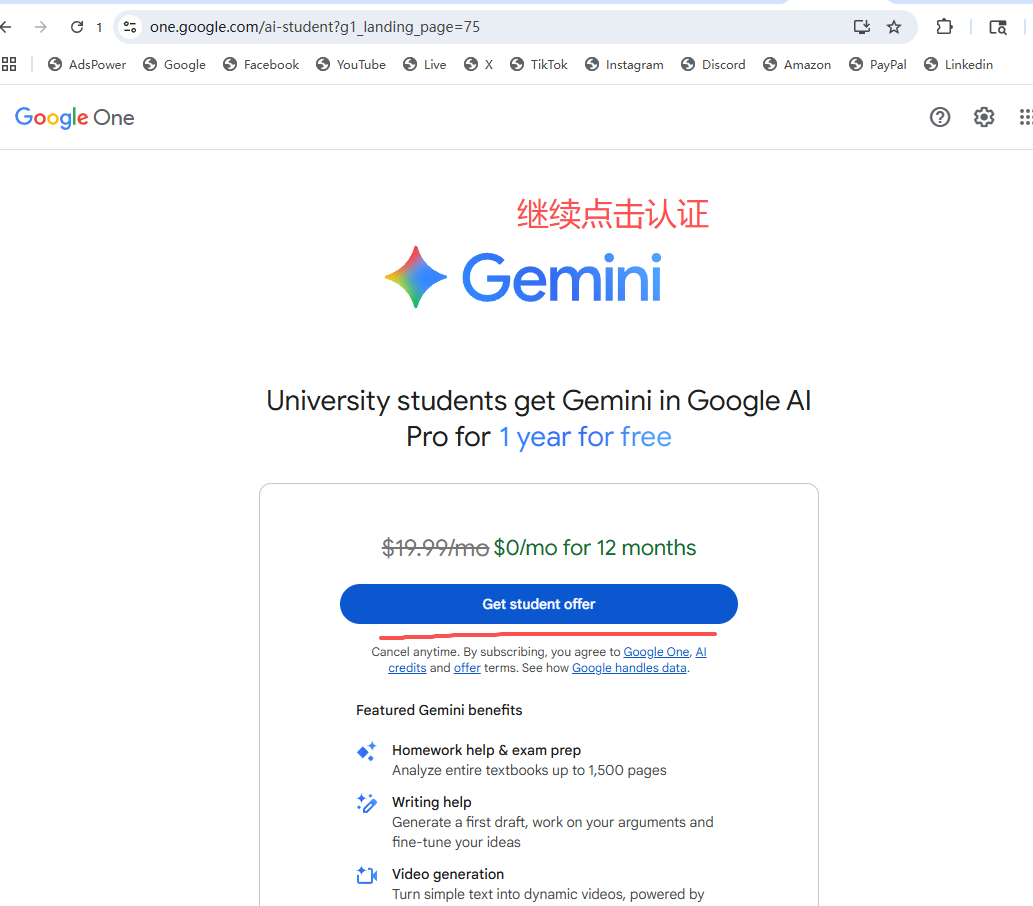Open the Google One settings gear
The image size is (1033, 906).
pos(984,118)
